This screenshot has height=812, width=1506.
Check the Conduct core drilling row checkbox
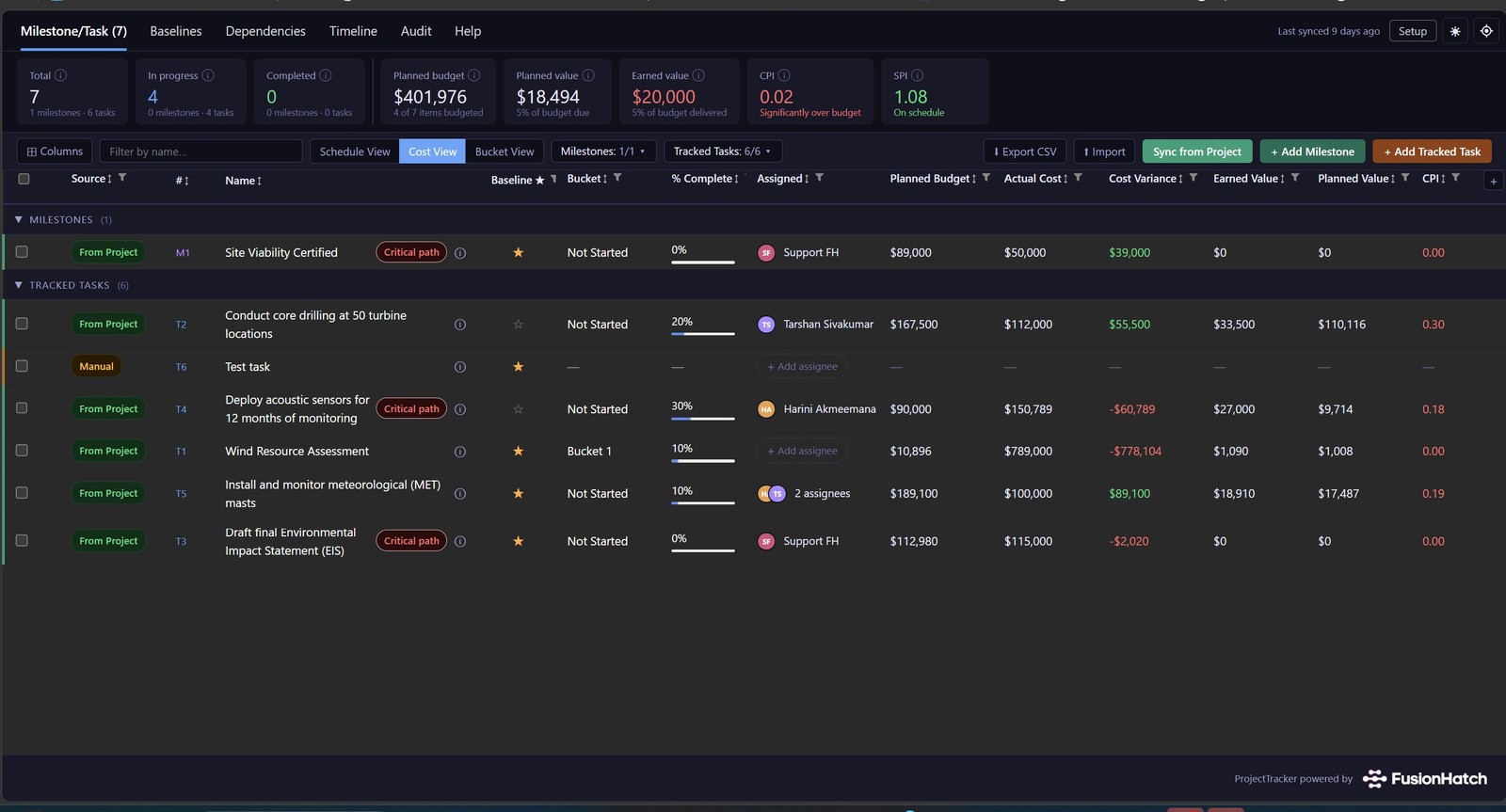22,324
